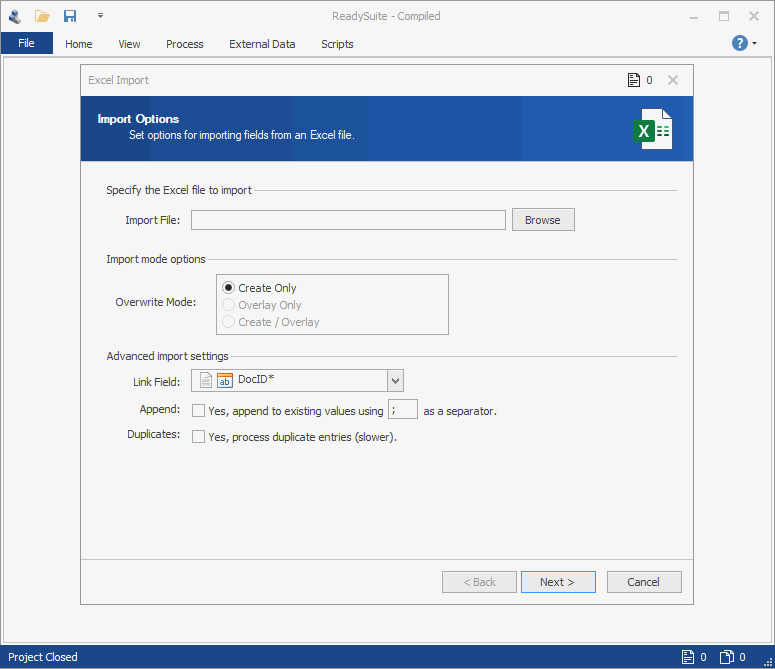
Task: Select the Create / Overlay radio option
Action: [270, 322]
